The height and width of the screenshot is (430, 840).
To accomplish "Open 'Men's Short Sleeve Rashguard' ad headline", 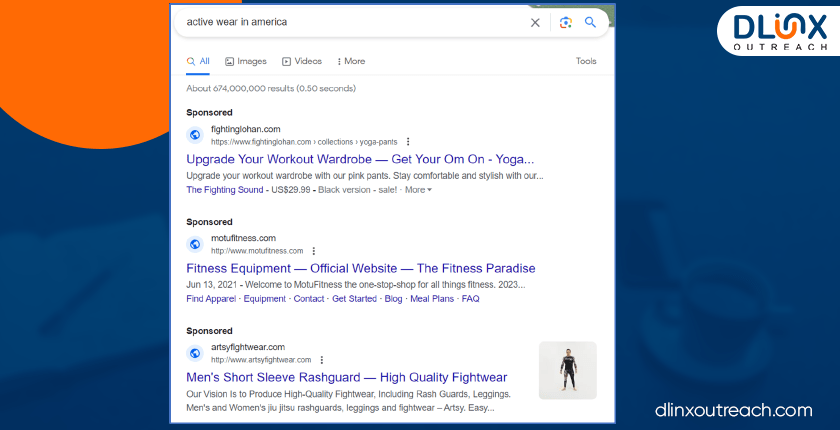I will click(x=347, y=378).
